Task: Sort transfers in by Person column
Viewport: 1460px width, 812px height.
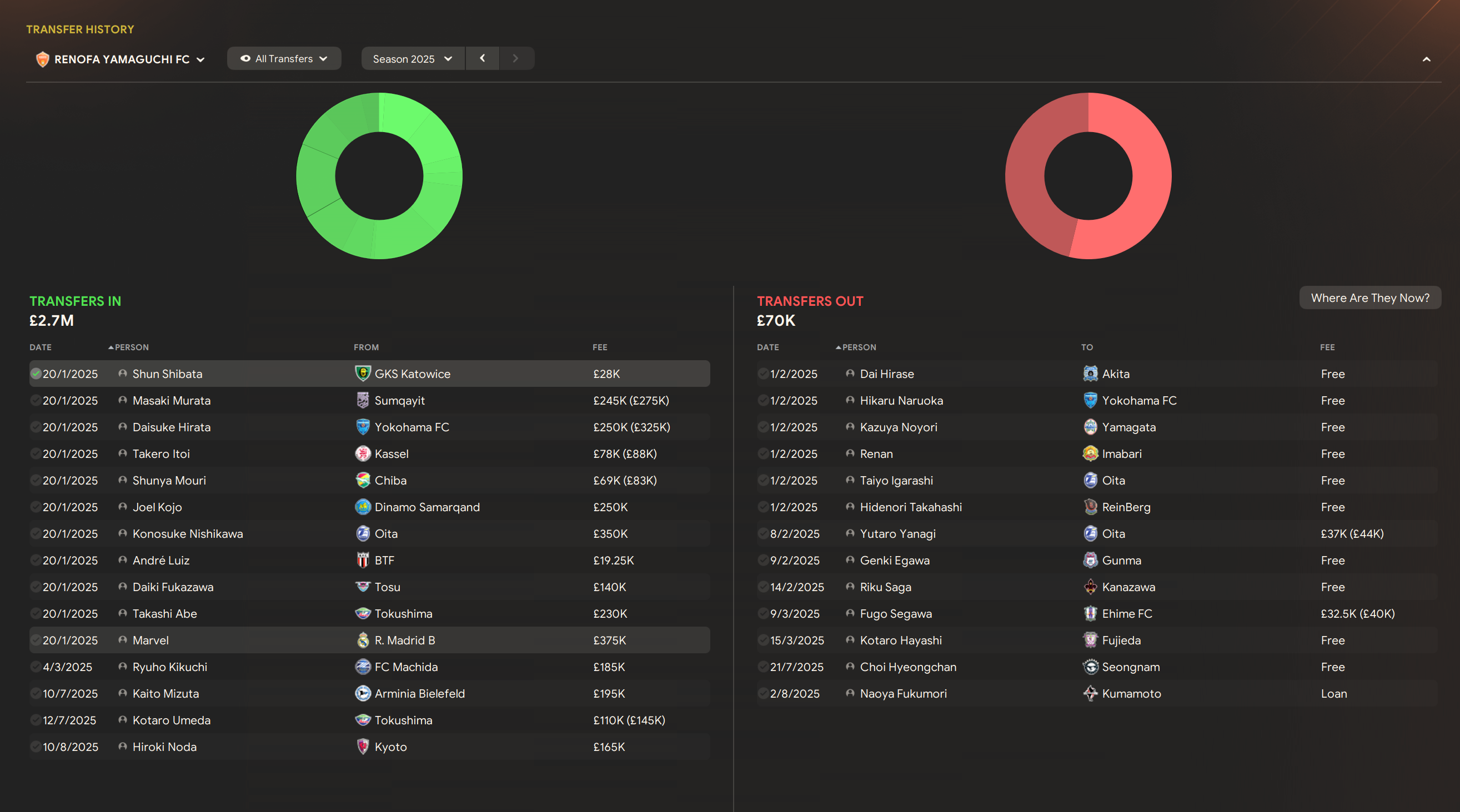Action: 131,347
